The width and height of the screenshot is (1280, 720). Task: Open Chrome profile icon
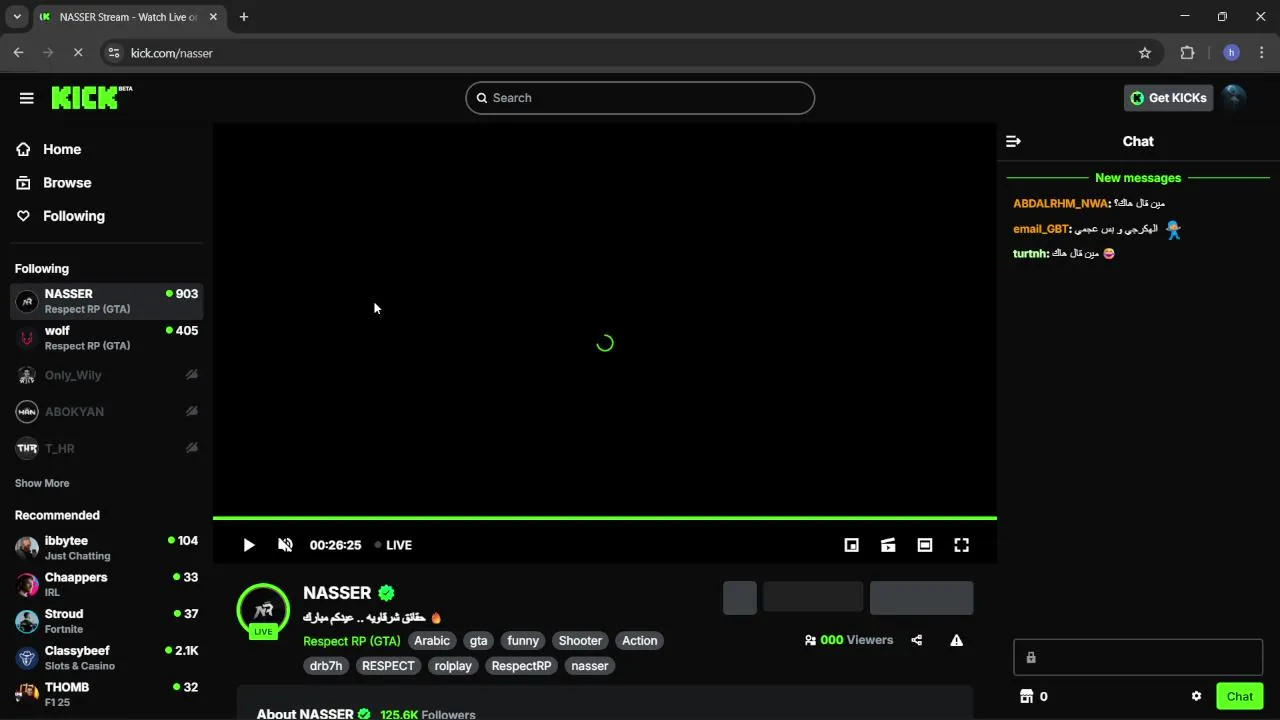pos(1231,53)
